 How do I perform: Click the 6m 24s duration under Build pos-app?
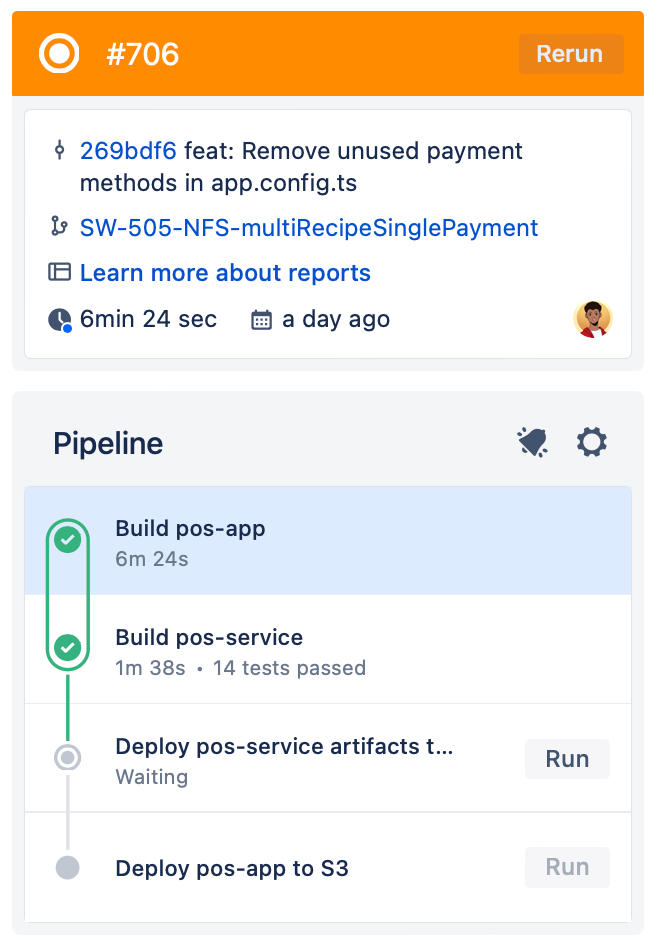pyautogui.click(x=152, y=559)
